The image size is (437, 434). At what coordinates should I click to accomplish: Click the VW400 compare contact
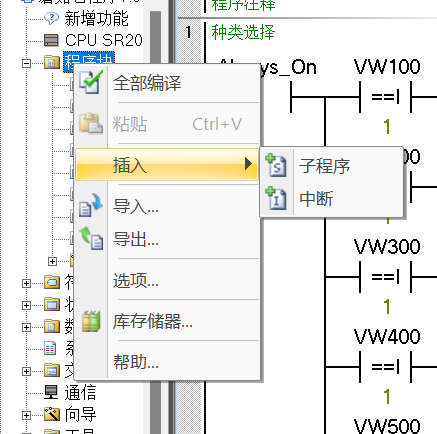[x=386, y=367]
